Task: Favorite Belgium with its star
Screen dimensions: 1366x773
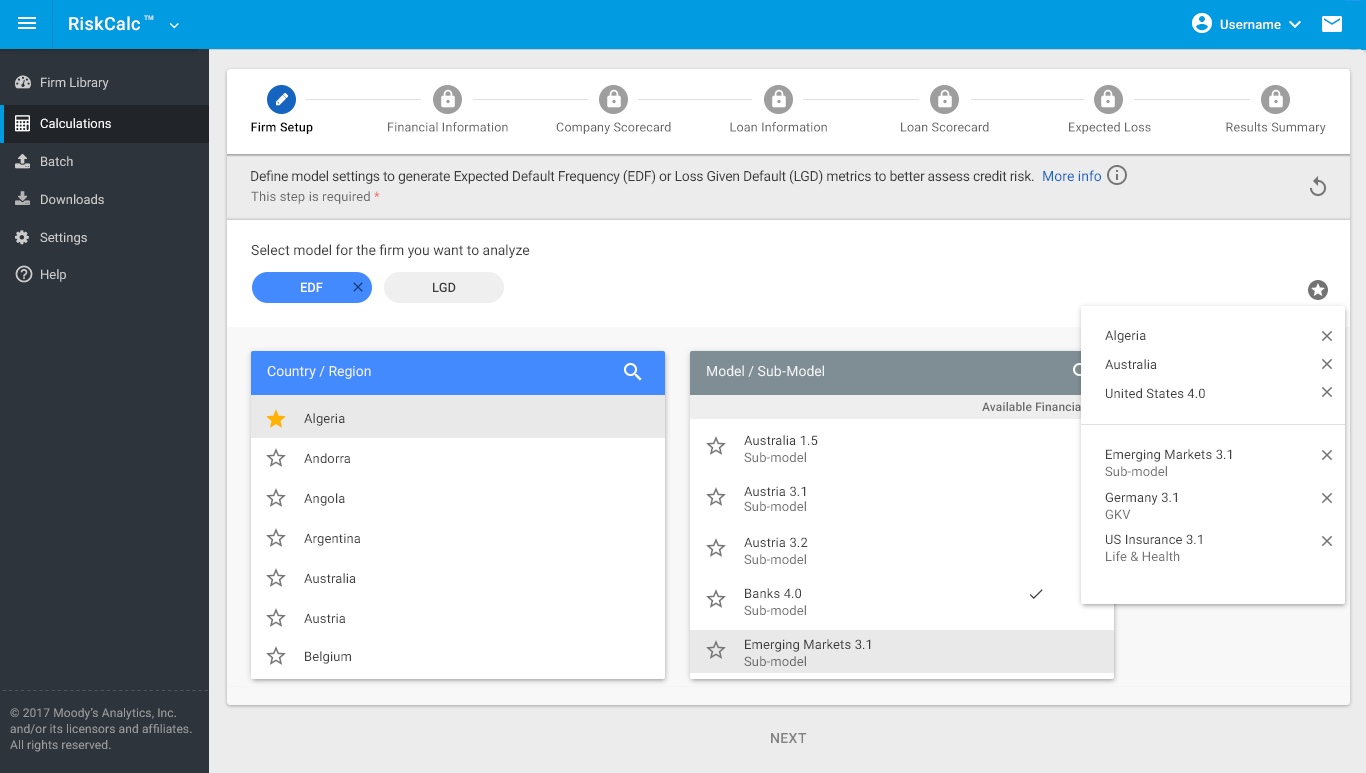Action: pyautogui.click(x=276, y=656)
